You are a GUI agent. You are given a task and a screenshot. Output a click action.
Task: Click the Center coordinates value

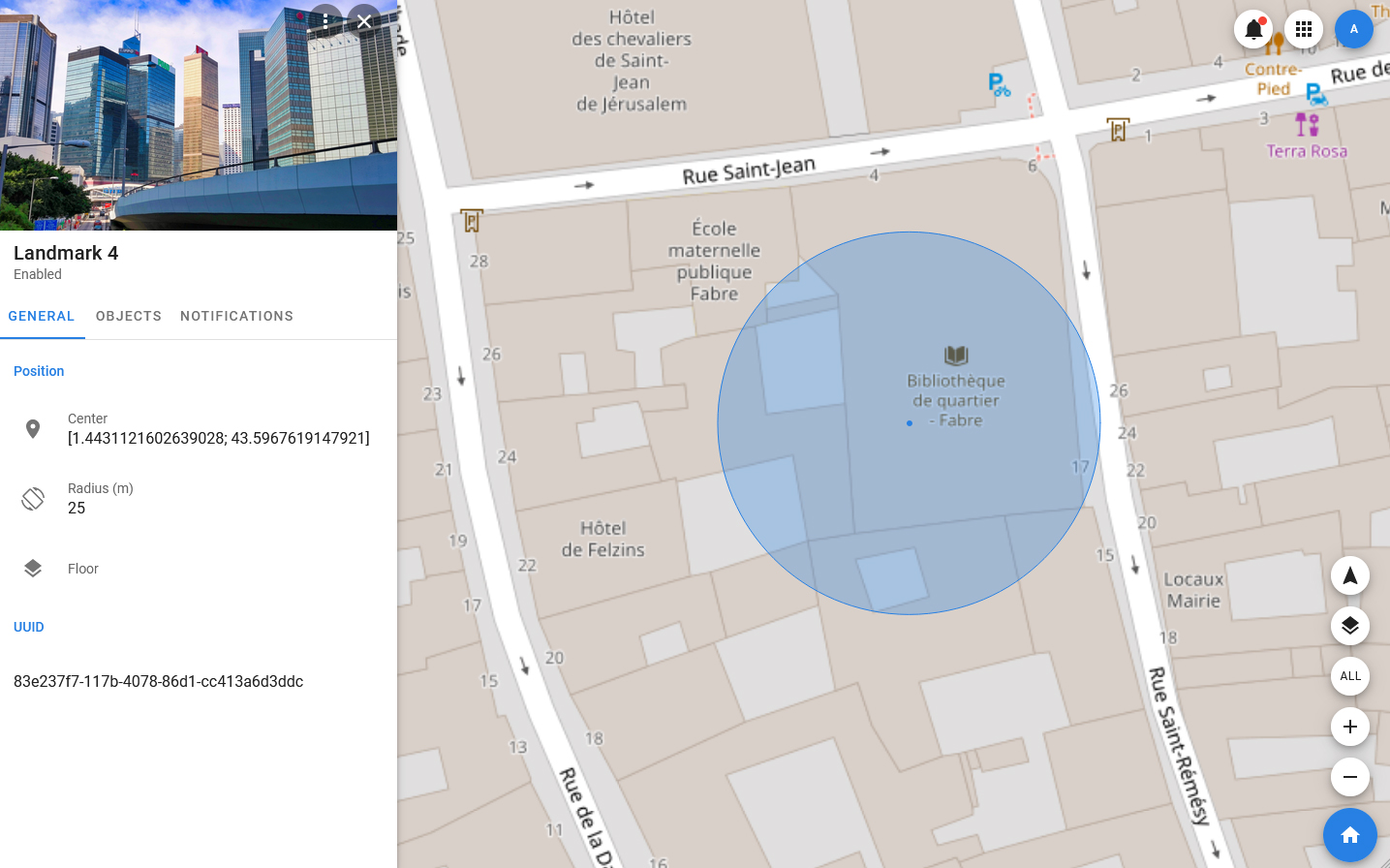click(218, 438)
